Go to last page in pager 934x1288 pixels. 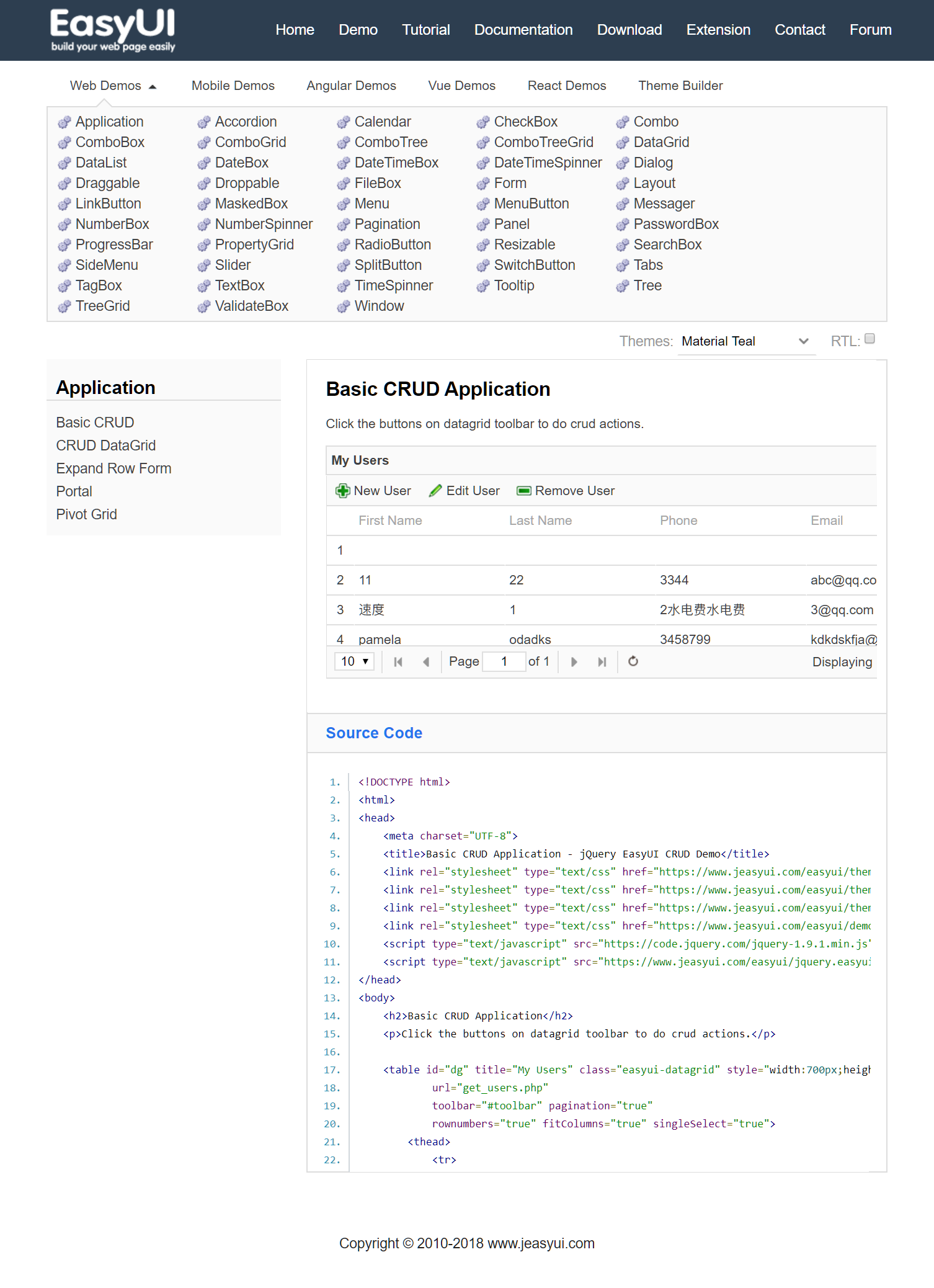pyautogui.click(x=602, y=662)
